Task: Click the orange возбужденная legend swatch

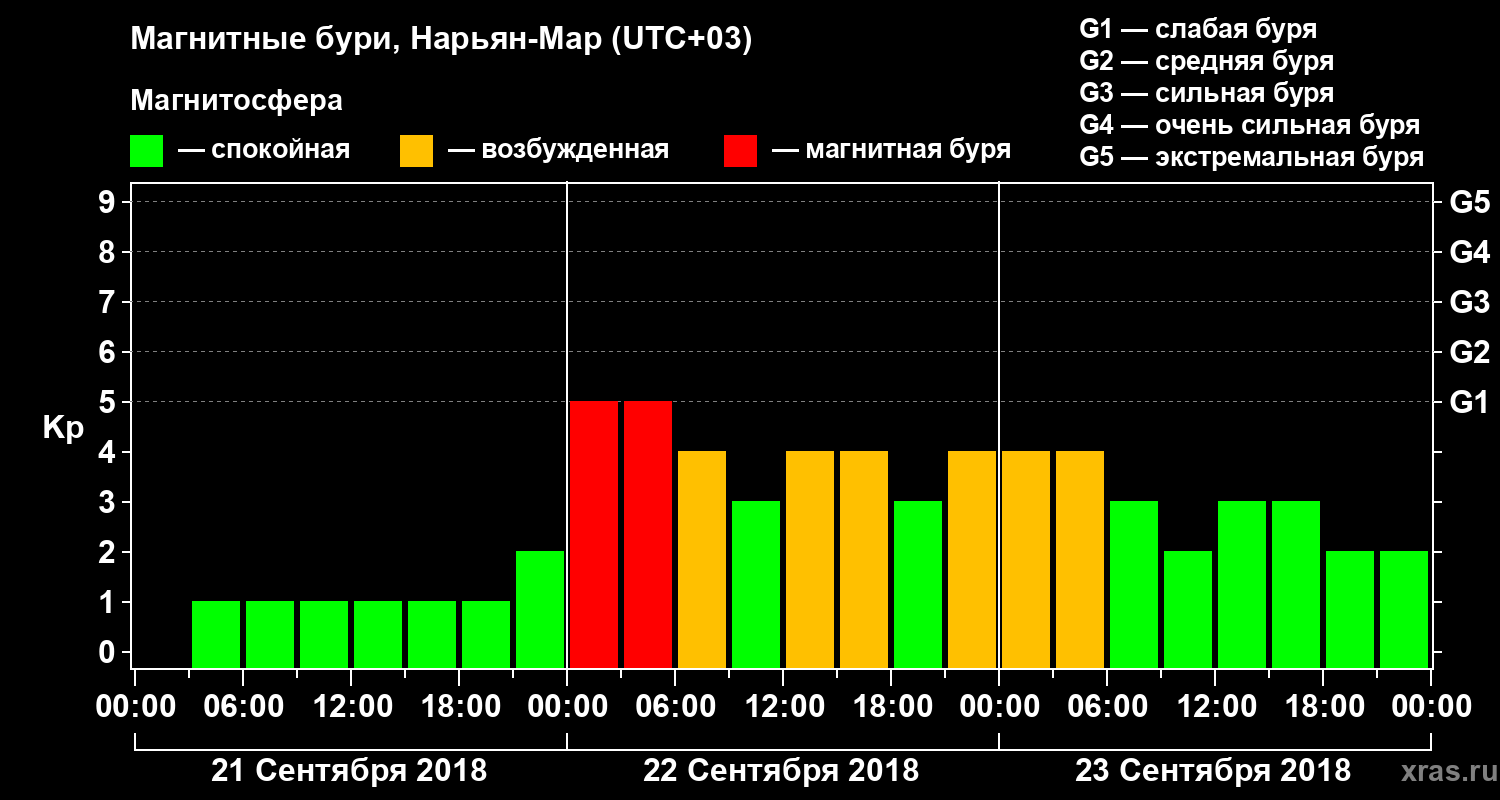Action: [416, 151]
